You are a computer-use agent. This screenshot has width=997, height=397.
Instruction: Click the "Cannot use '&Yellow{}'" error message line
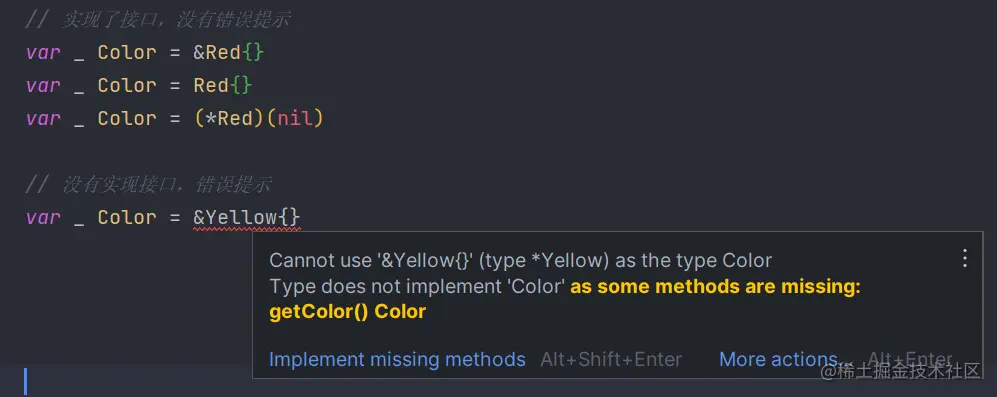pos(520,260)
